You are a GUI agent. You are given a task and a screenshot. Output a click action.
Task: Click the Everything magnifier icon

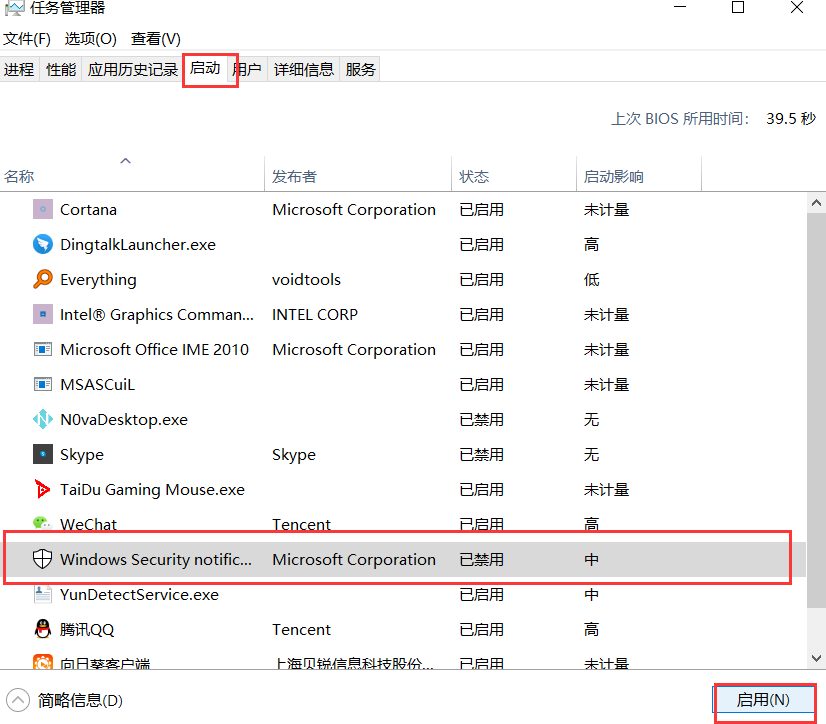click(42, 280)
